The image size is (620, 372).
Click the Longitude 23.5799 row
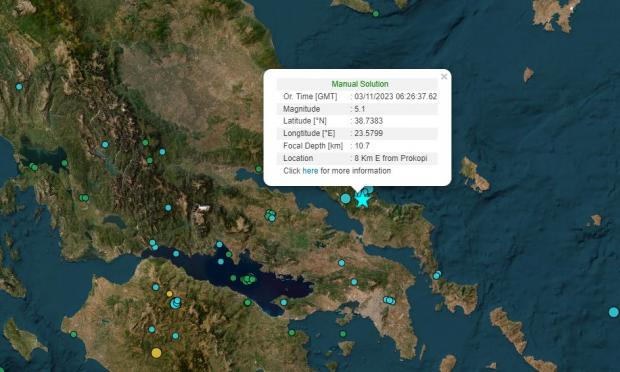point(357,133)
